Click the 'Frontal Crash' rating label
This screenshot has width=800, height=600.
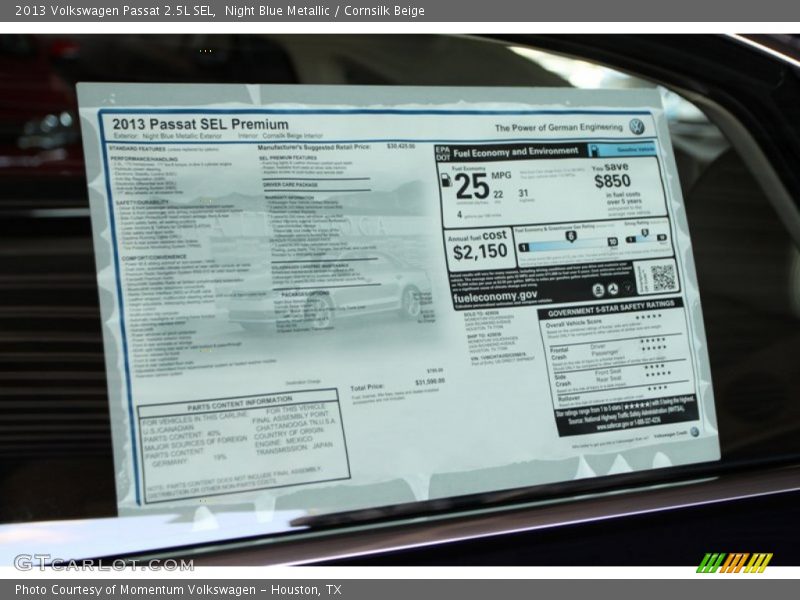[559, 354]
